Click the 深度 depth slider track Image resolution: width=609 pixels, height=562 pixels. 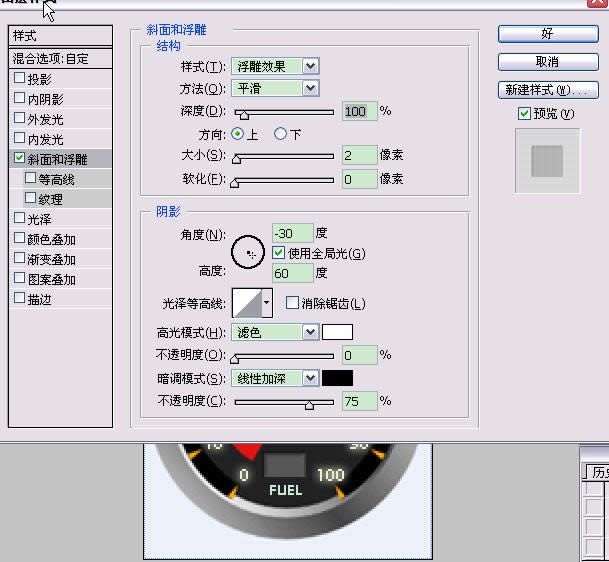tap(285, 111)
